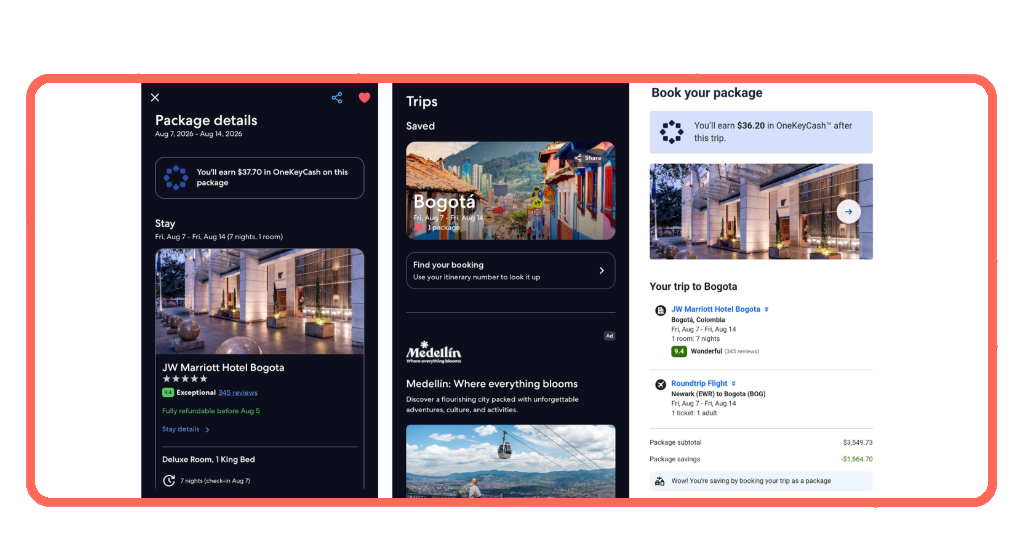Click Share on the Bogotá card
The image size is (1024, 536).
point(588,158)
